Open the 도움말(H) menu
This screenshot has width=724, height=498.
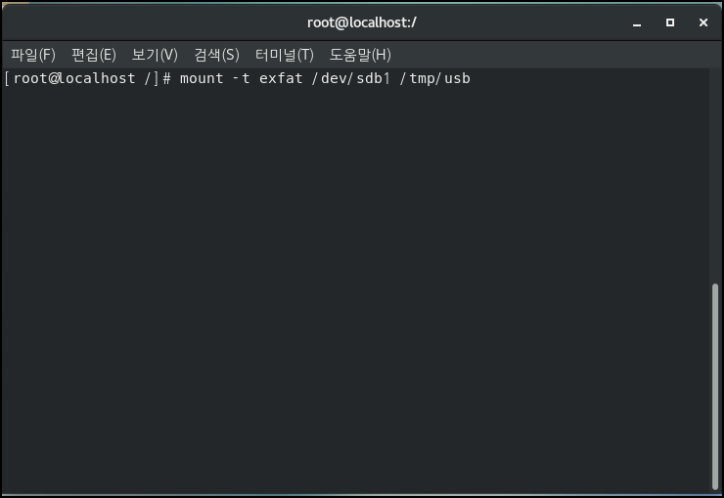[x=360, y=55]
